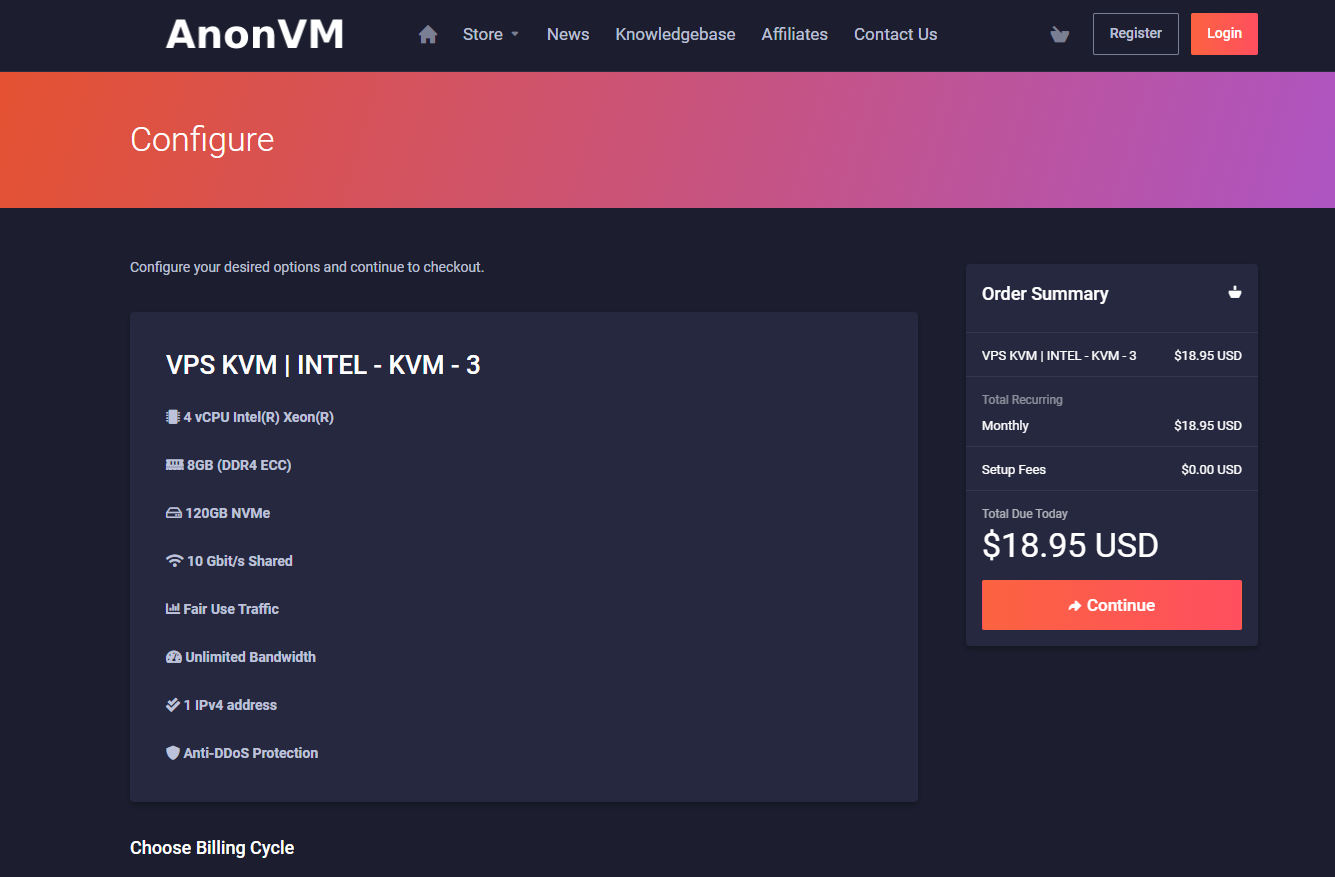Open the shopping cart icon in the navbar
The width and height of the screenshot is (1335, 877).
[x=1059, y=35]
